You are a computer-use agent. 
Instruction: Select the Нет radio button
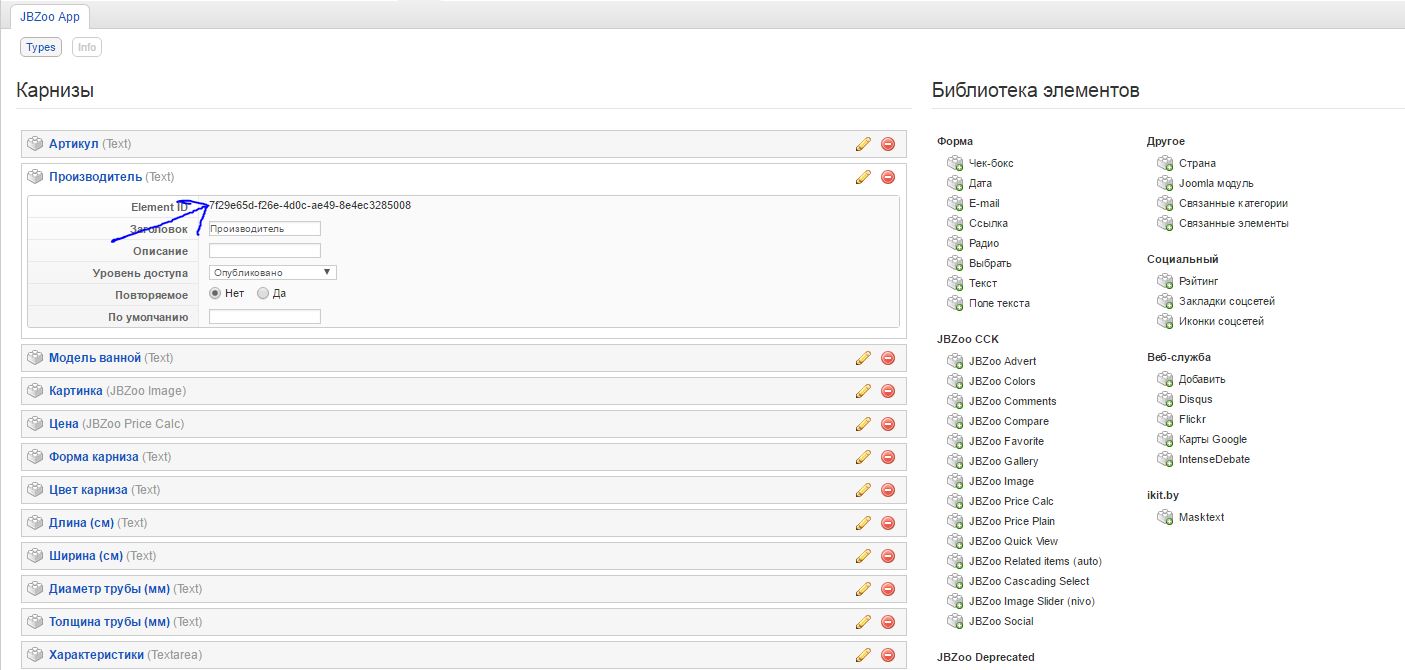[215, 294]
